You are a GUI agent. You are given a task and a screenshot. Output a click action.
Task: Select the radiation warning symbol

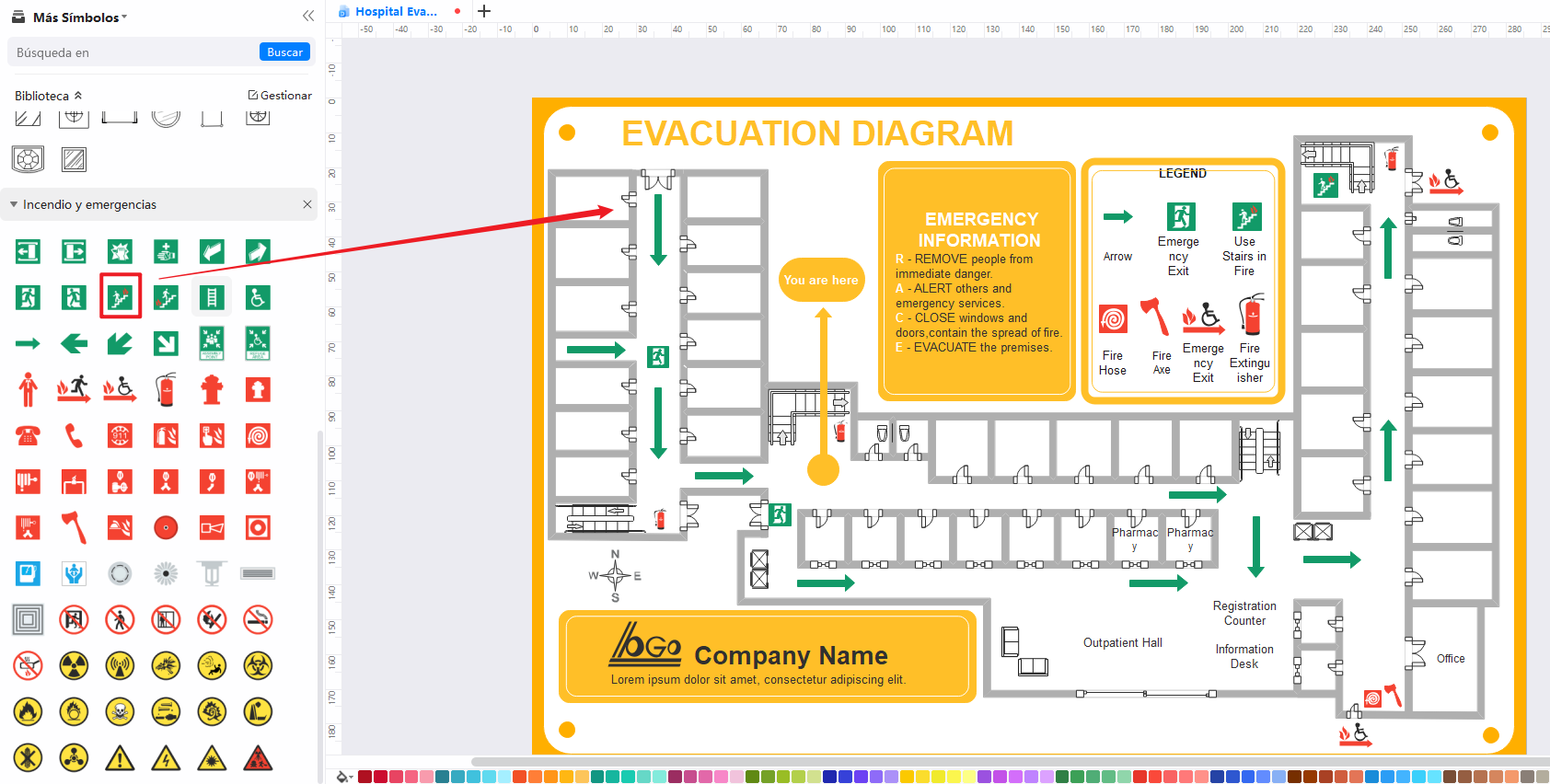[x=74, y=665]
